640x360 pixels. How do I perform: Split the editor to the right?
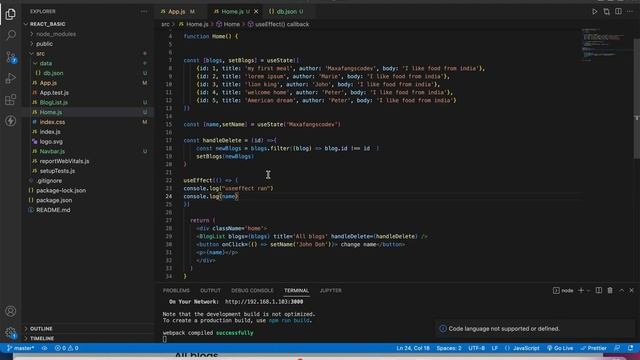coord(618,11)
